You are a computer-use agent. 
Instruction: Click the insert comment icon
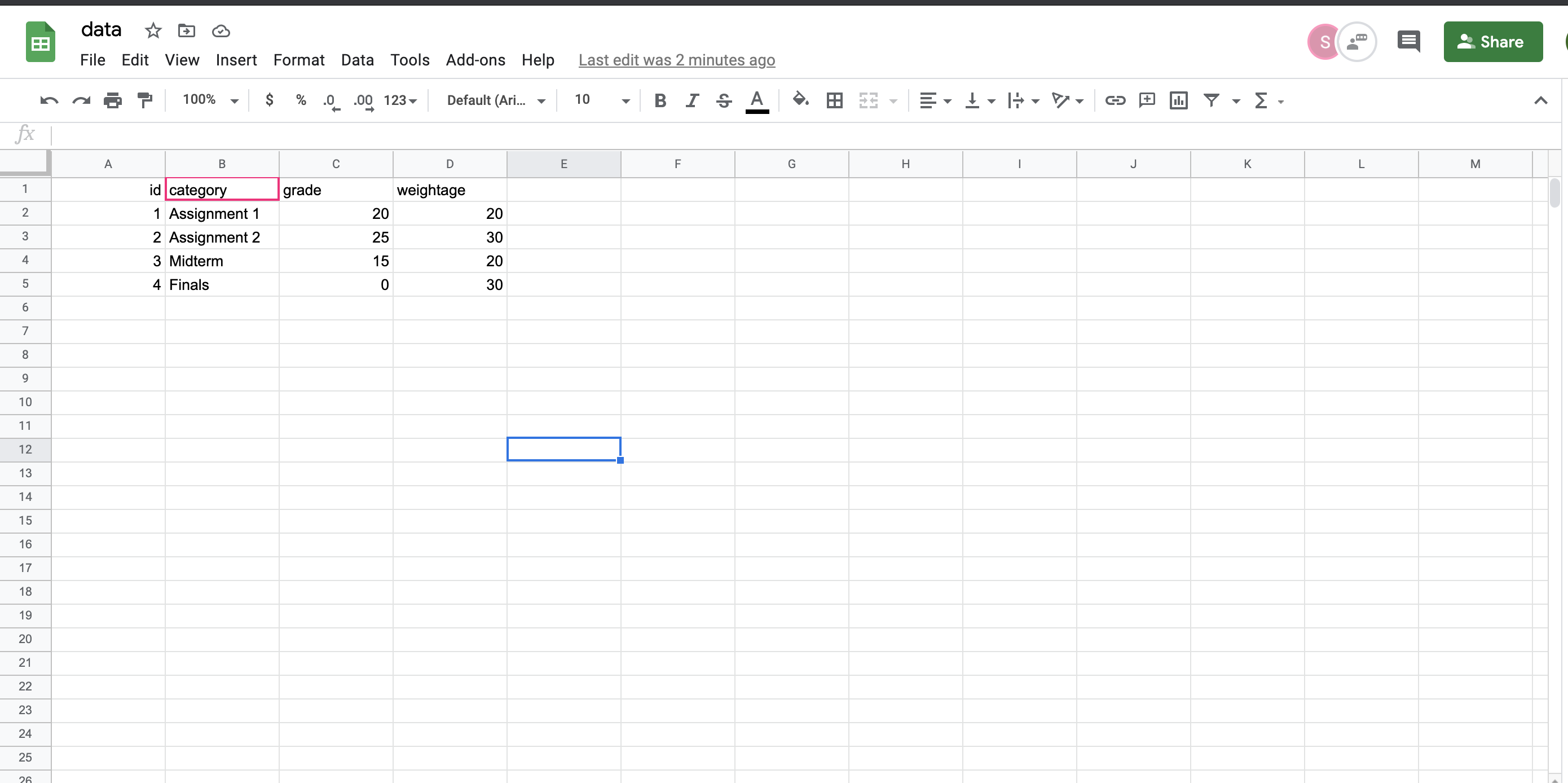click(1147, 100)
